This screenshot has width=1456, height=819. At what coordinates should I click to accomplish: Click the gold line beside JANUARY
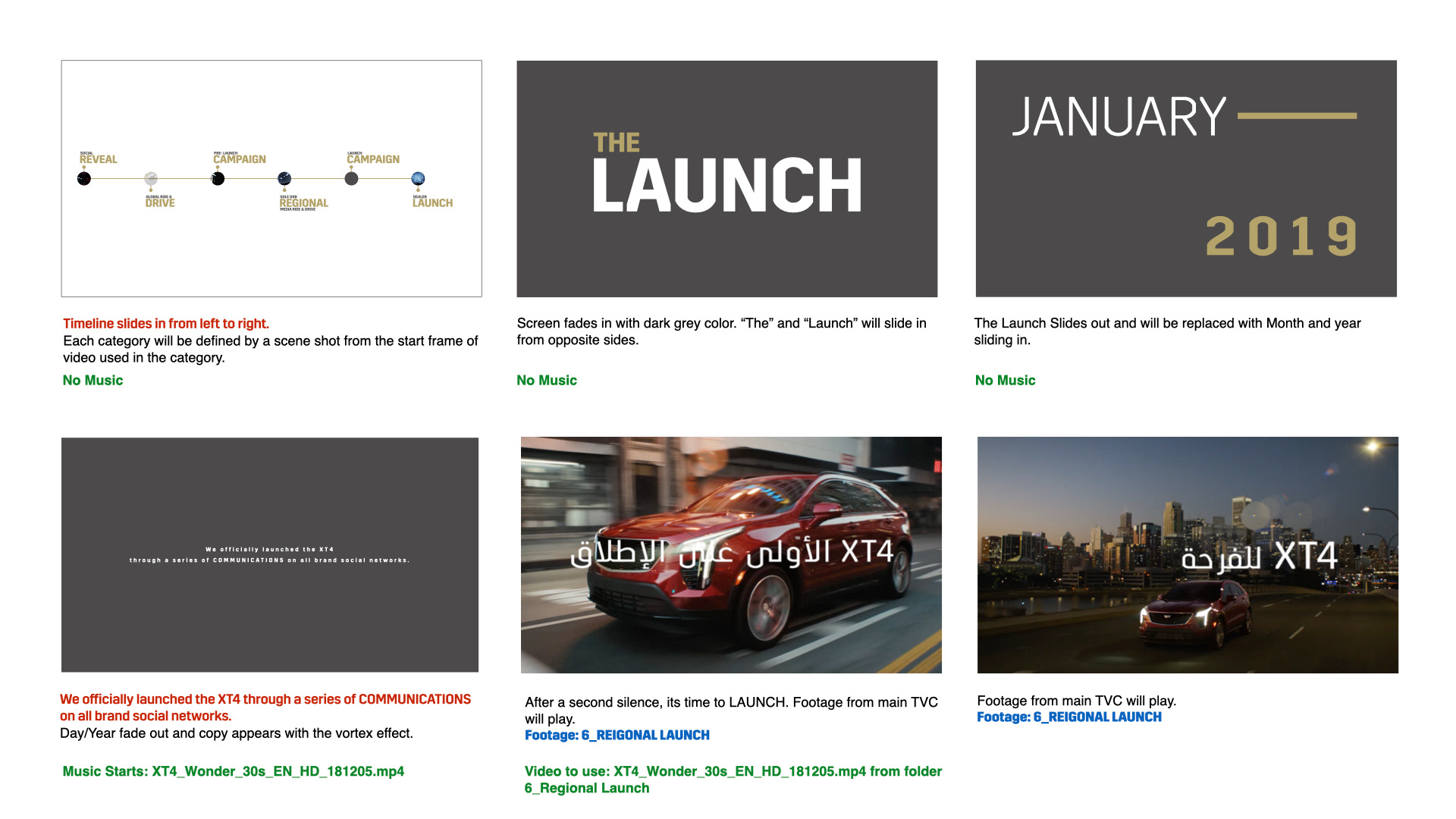[x=1297, y=116]
